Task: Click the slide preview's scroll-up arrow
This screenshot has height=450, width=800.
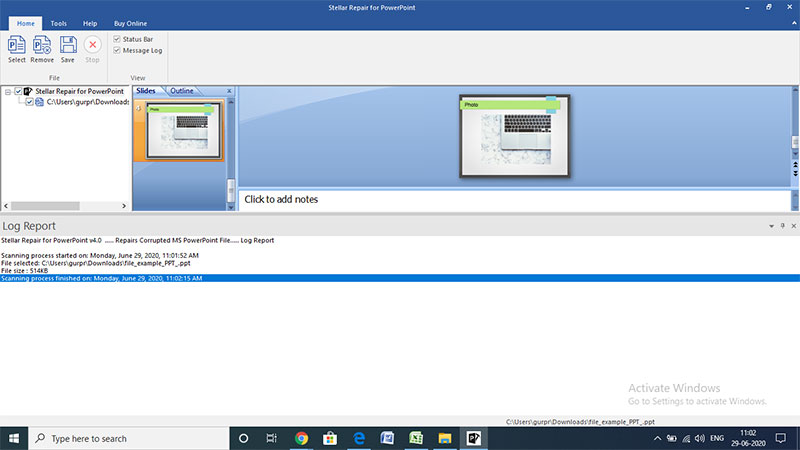Action: click(795, 90)
